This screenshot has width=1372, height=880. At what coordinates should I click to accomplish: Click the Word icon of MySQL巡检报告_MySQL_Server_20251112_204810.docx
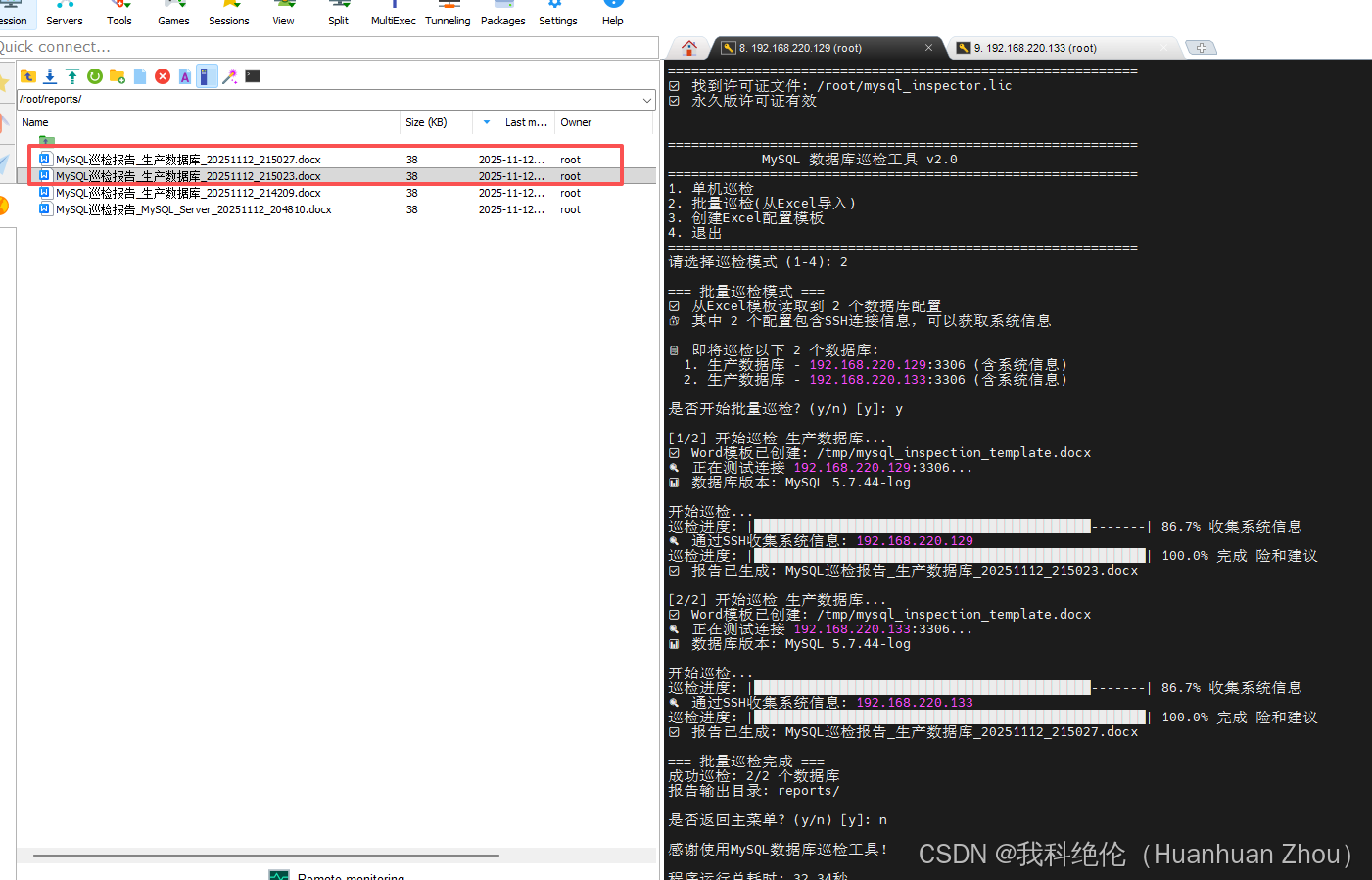[x=44, y=208]
